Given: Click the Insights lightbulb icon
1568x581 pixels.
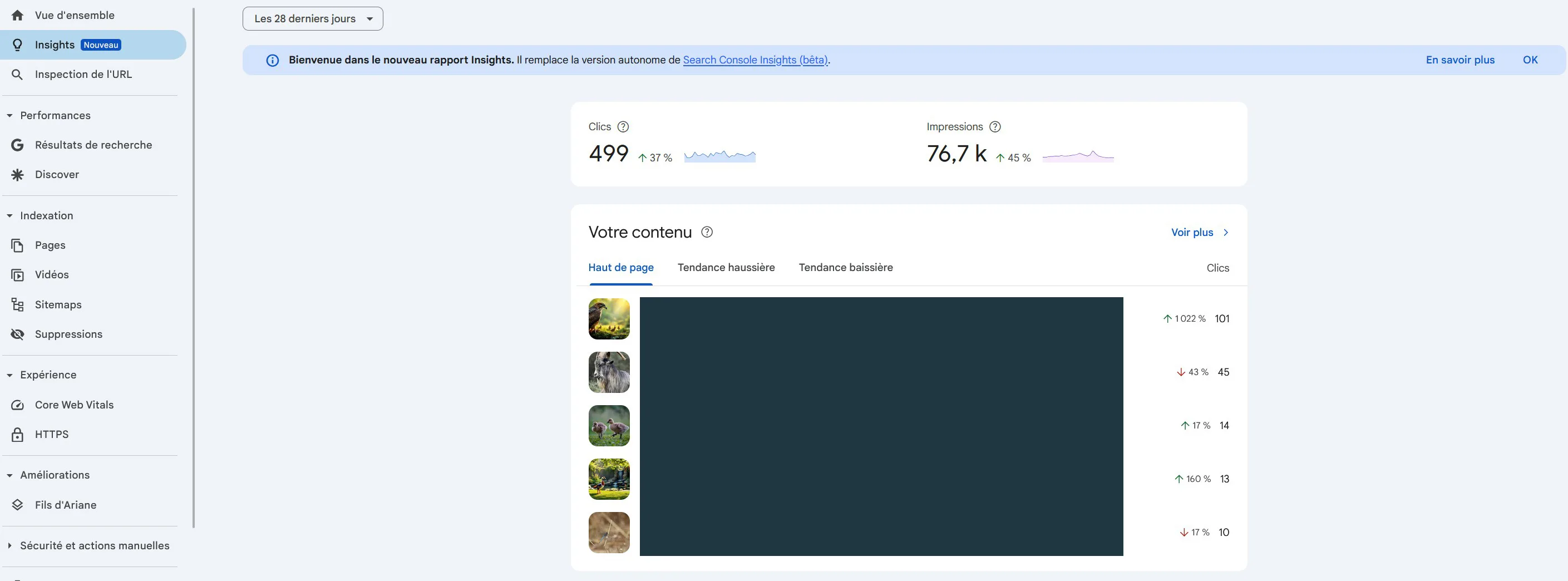Looking at the screenshot, I should pyautogui.click(x=18, y=45).
